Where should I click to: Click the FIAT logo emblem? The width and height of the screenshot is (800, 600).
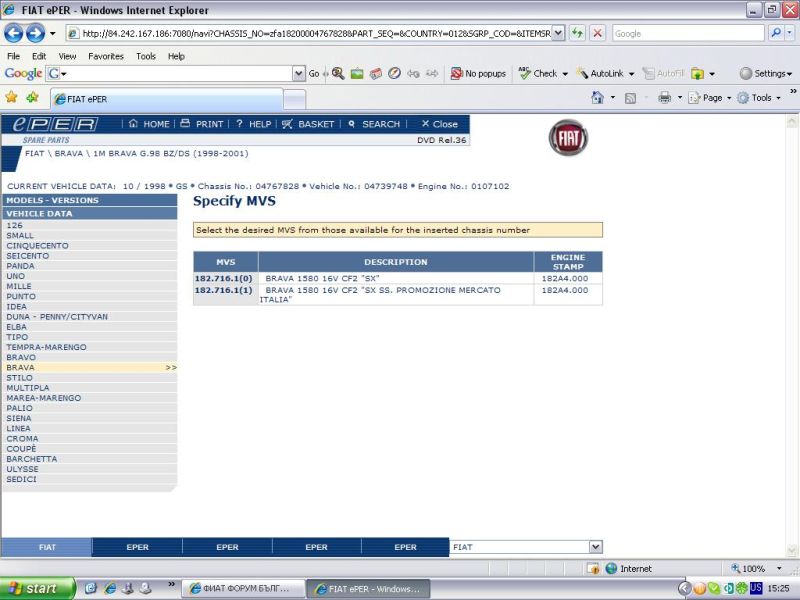[568, 137]
